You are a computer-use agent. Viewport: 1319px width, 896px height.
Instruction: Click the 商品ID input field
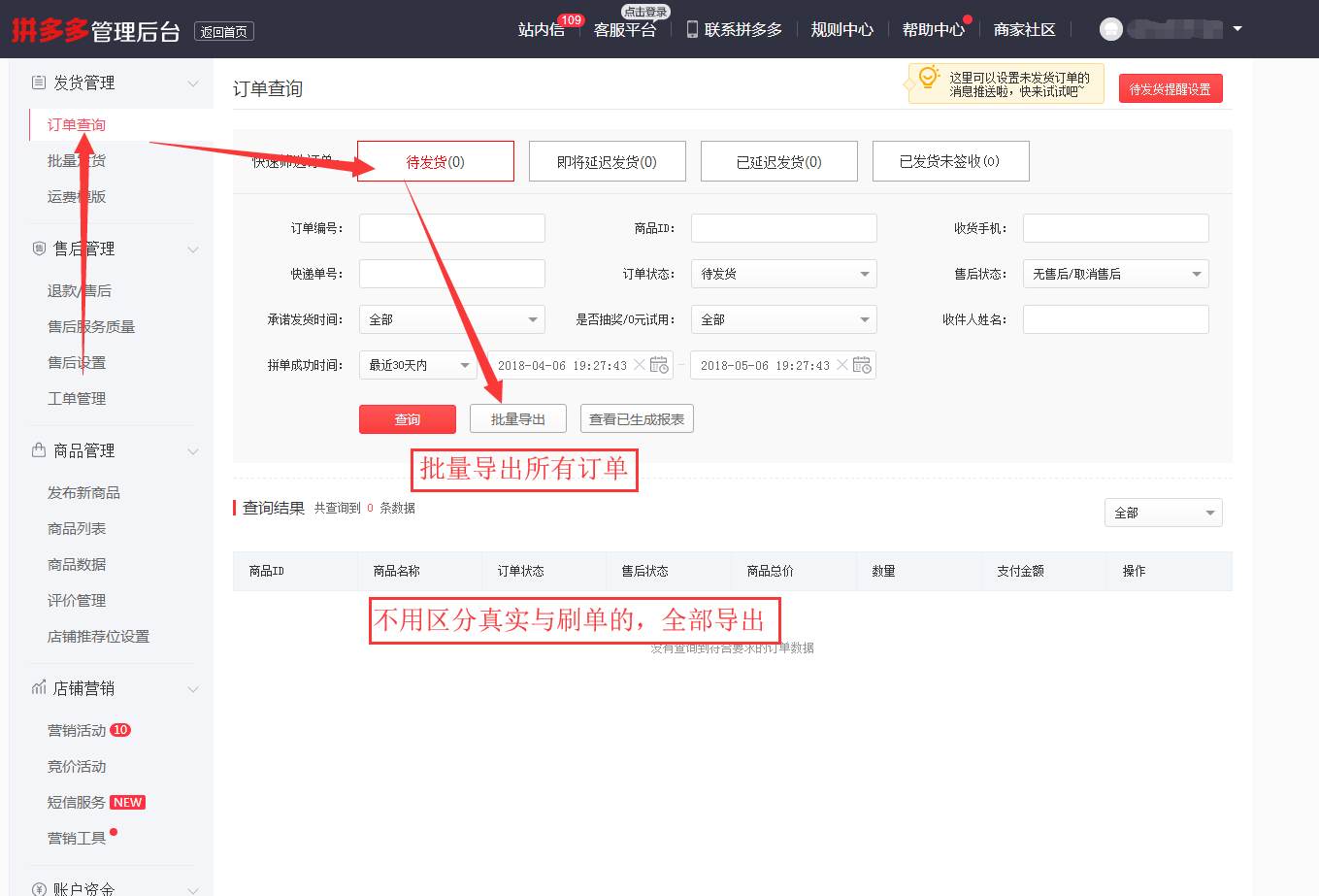tap(784, 228)
